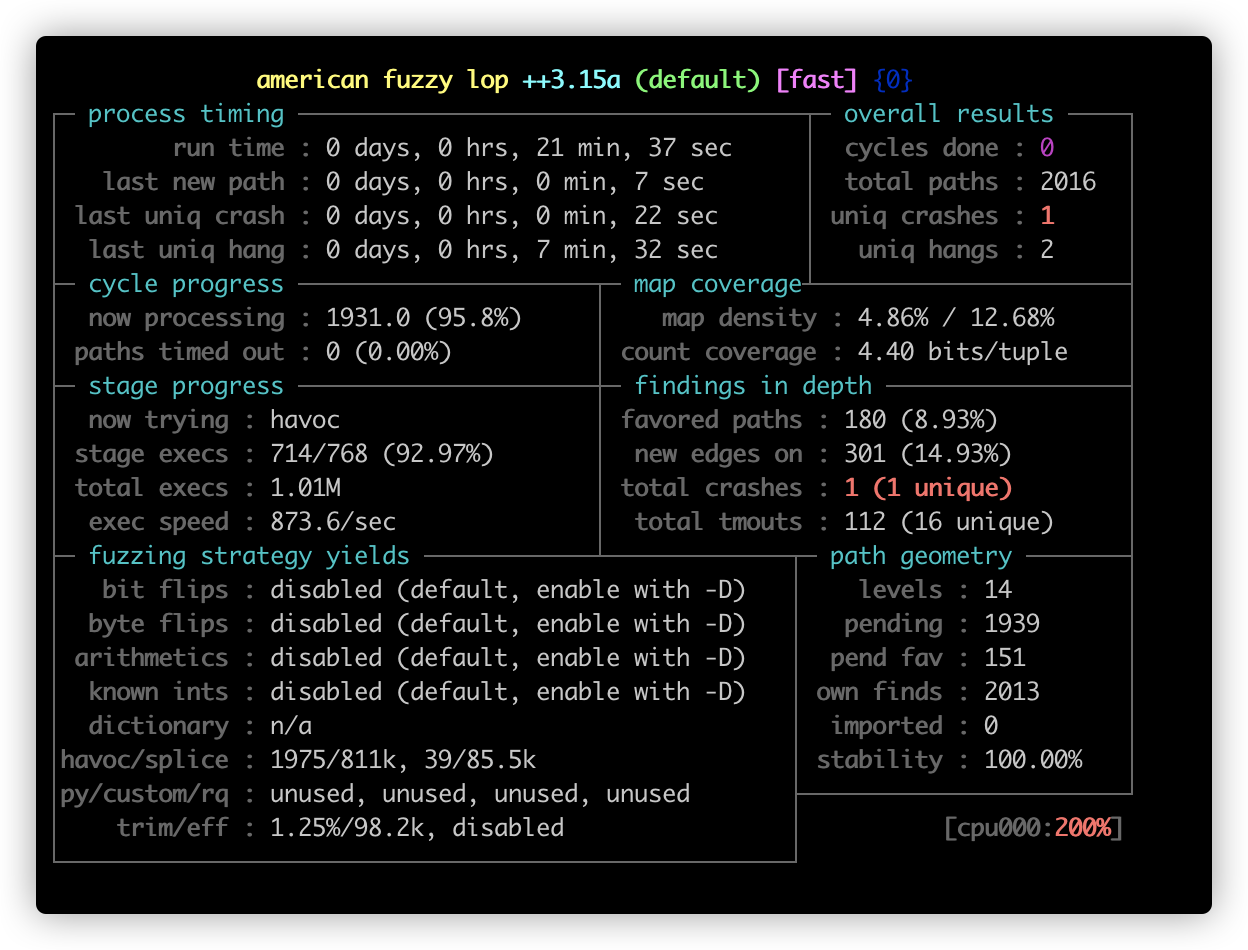The height and width of the screenshot is (950, 1248).
Task: Click the 'havoc/splice' label
Action: [x=144, y=760]
